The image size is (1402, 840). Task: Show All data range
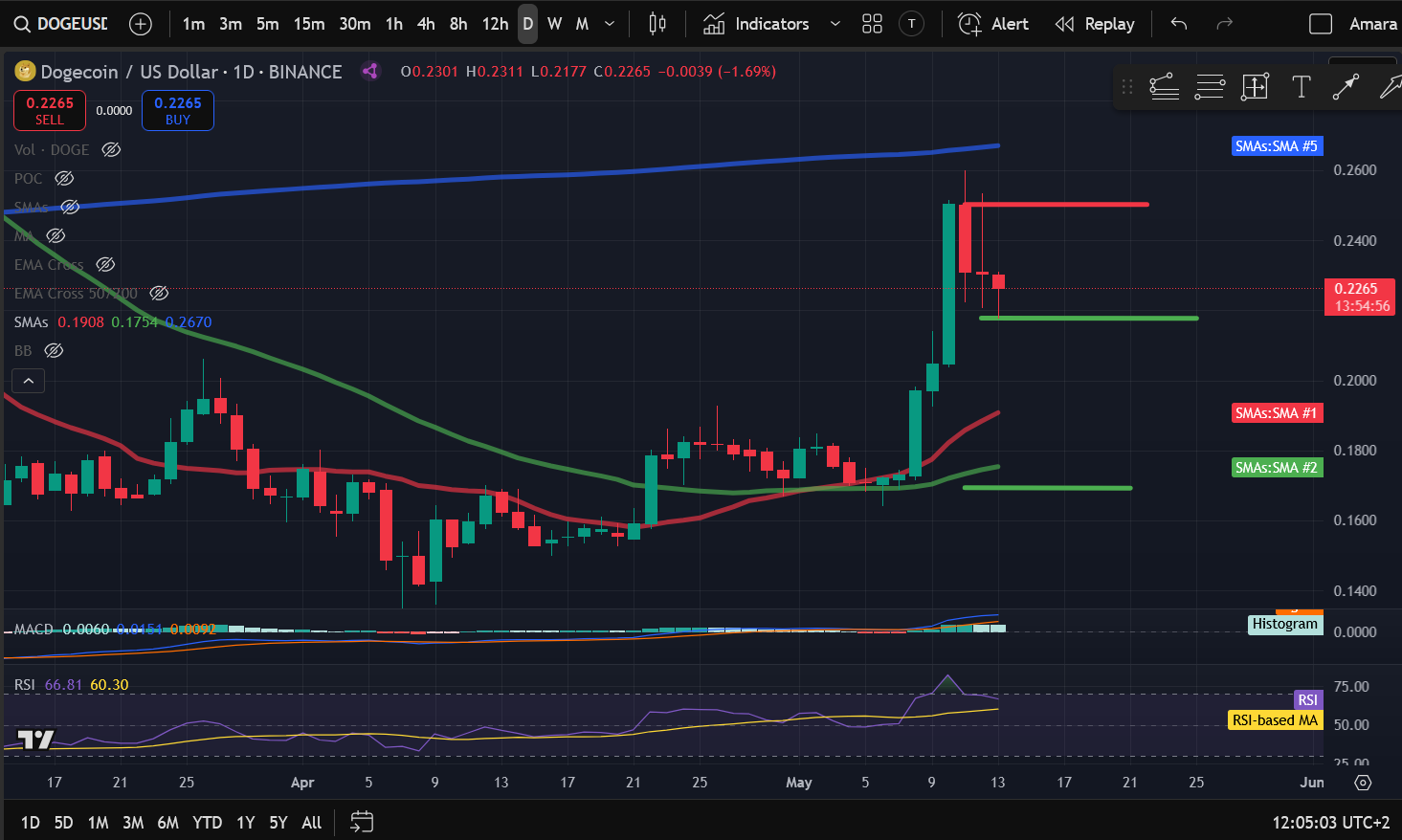pyautogui.click(x=312, y=822)
